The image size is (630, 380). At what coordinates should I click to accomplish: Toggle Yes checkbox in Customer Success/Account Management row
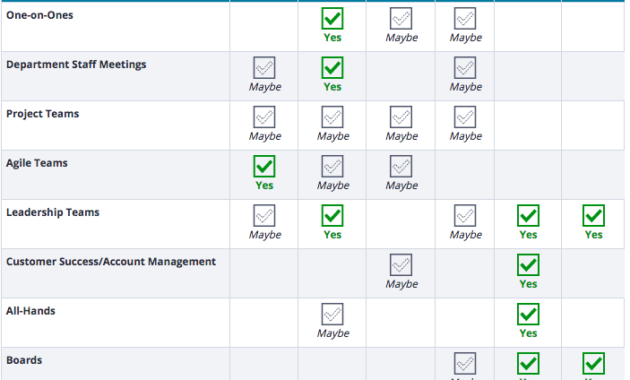coord(528,265)
